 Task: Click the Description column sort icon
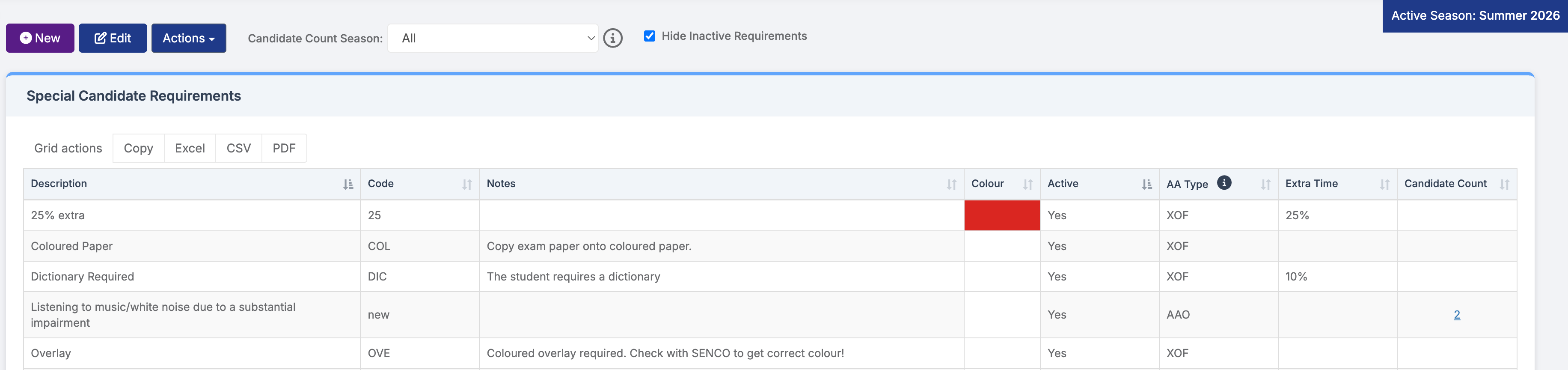coord(347,184)
